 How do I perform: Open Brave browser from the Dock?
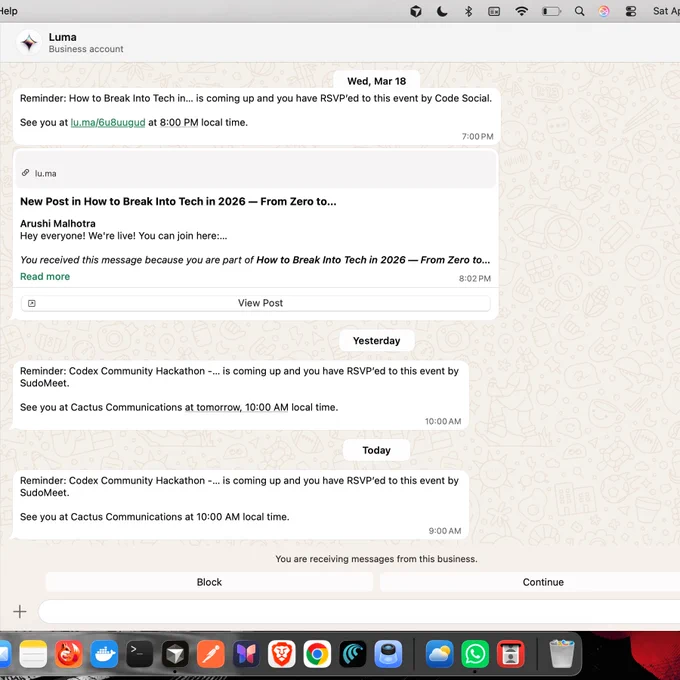(281, 654)
